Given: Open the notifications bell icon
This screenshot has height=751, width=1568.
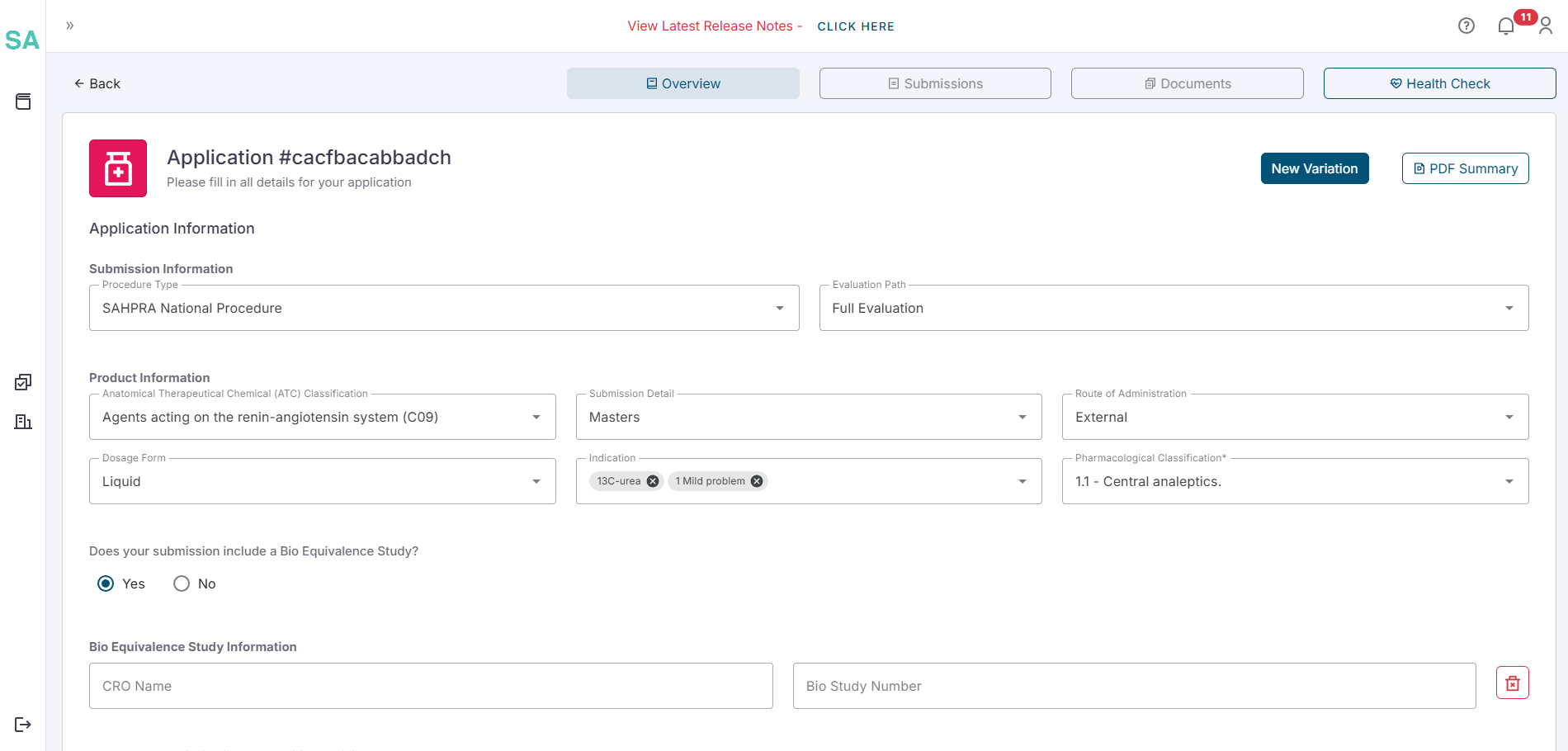Looking at the screenshot, I should pyautogui.click(x=1505, y=26).
